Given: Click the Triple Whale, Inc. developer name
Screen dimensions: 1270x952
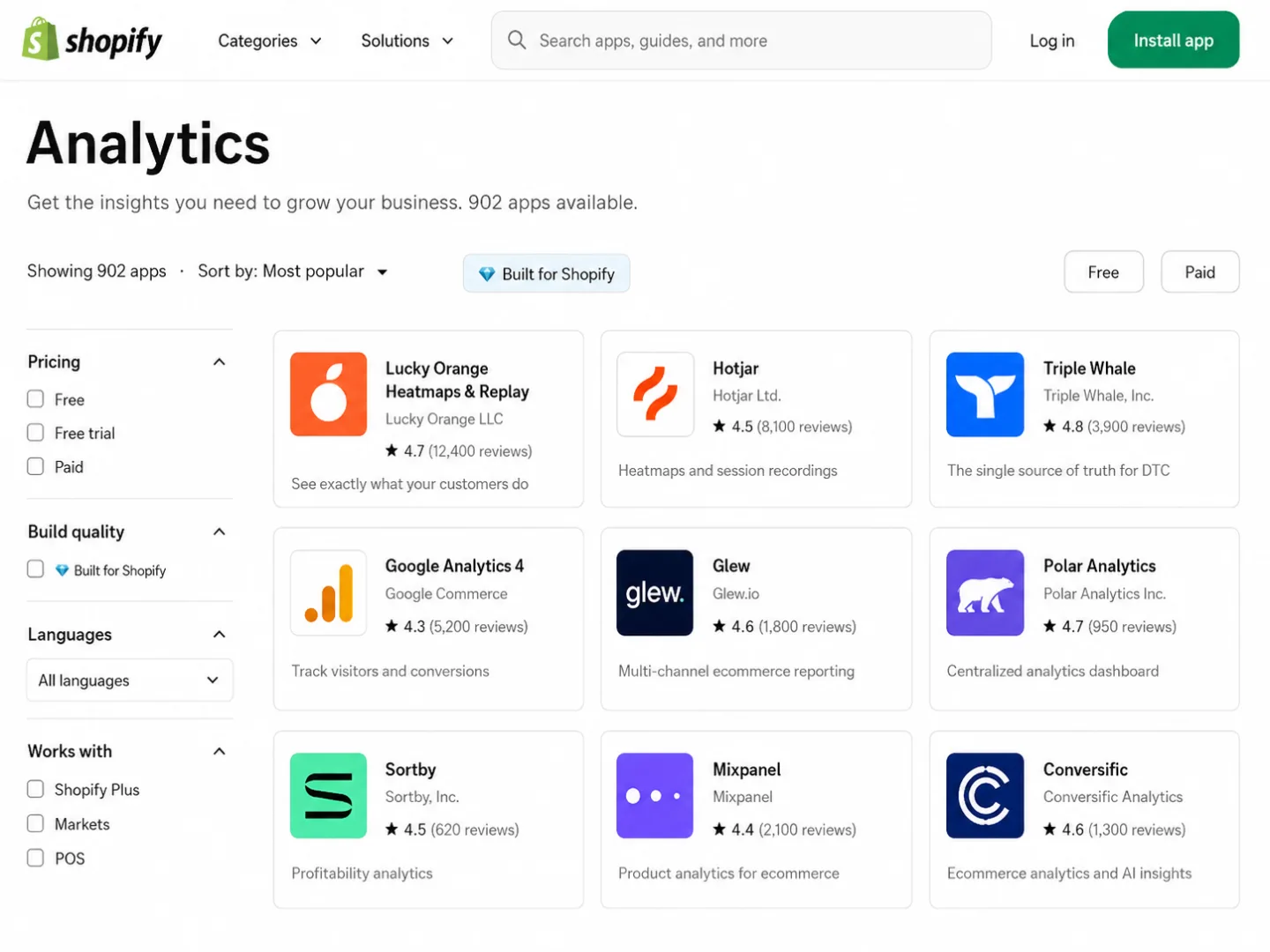Looking at the screenshot, I should [x=1098, y=396].
